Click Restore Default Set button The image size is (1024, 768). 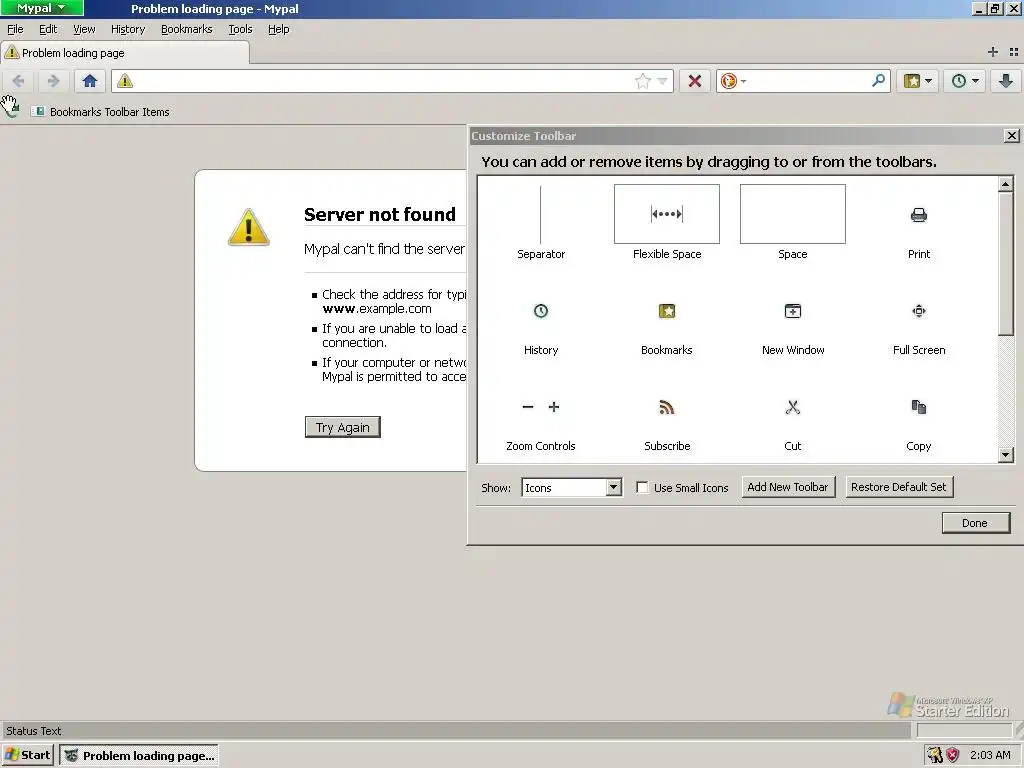point(899,487)
